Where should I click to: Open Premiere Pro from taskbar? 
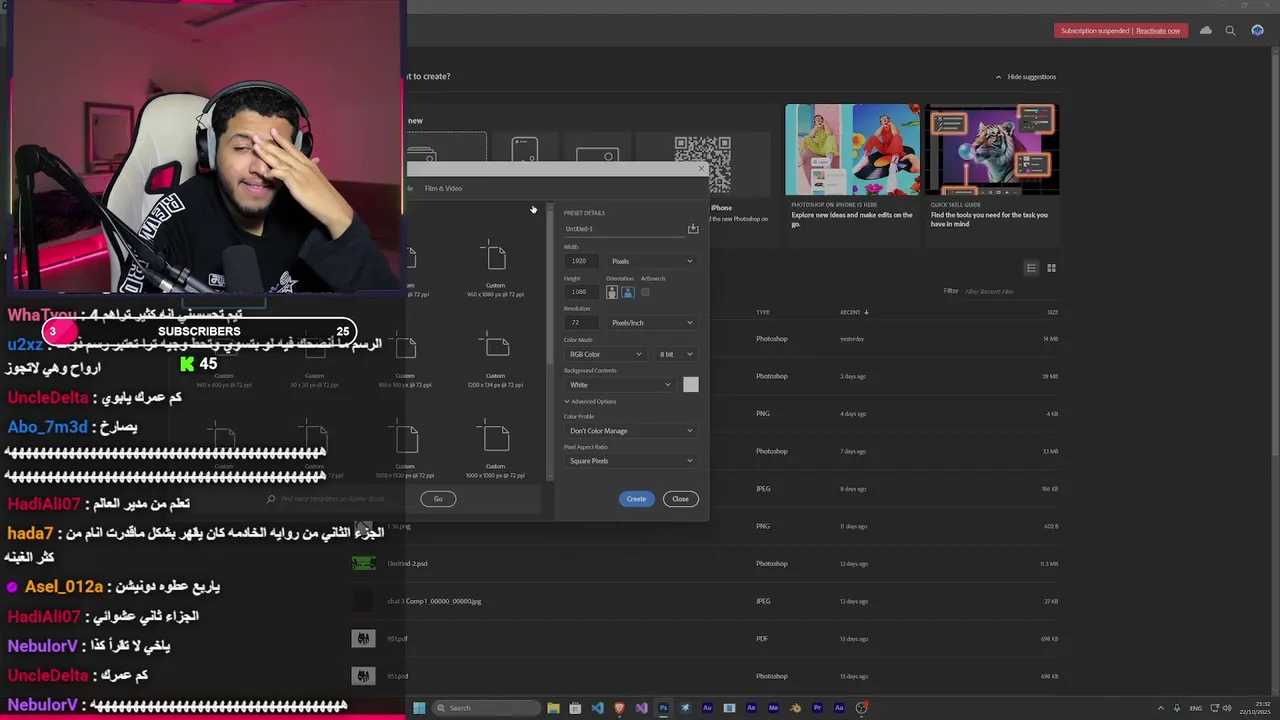pyautogui.click(x=817, y=708)
